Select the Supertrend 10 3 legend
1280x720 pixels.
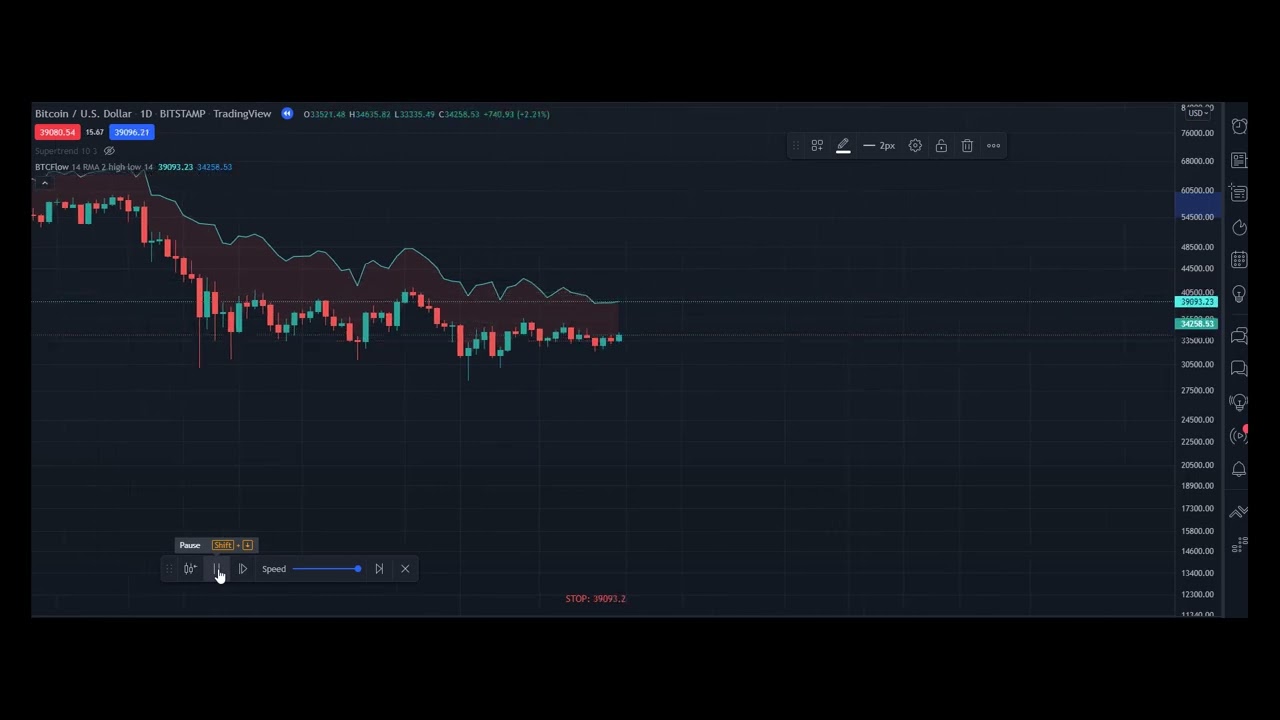pos(66,151)
